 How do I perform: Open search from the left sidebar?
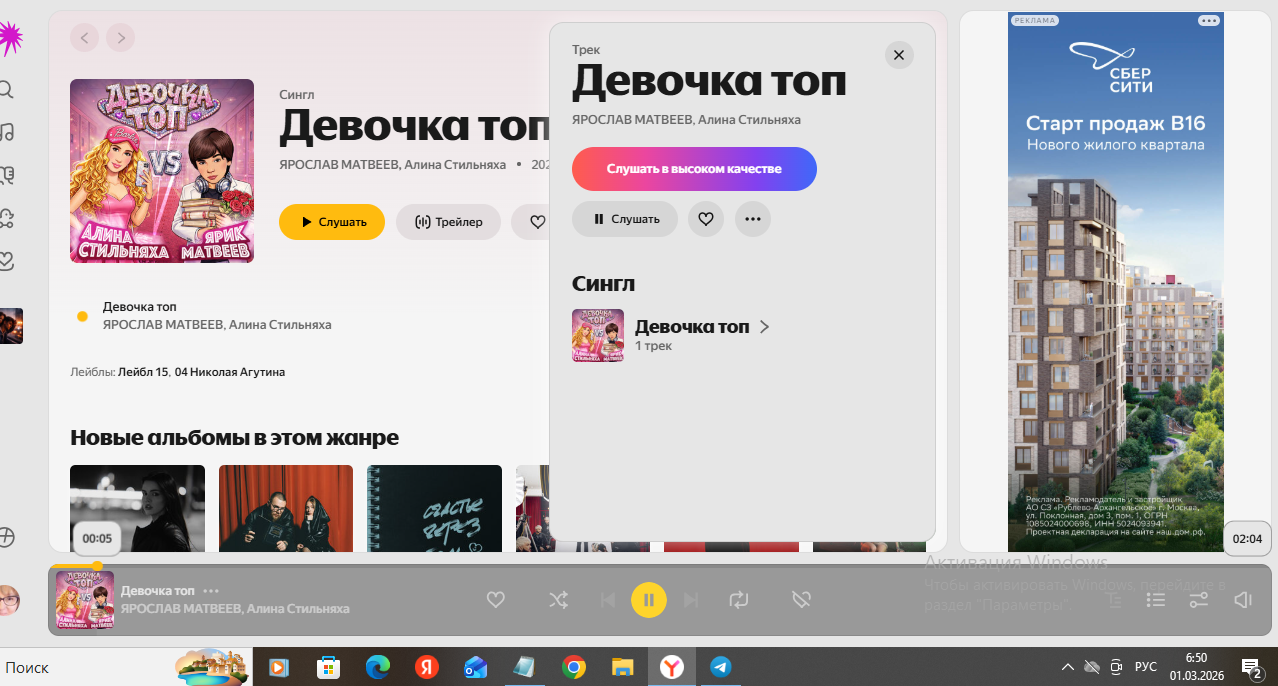6,90
